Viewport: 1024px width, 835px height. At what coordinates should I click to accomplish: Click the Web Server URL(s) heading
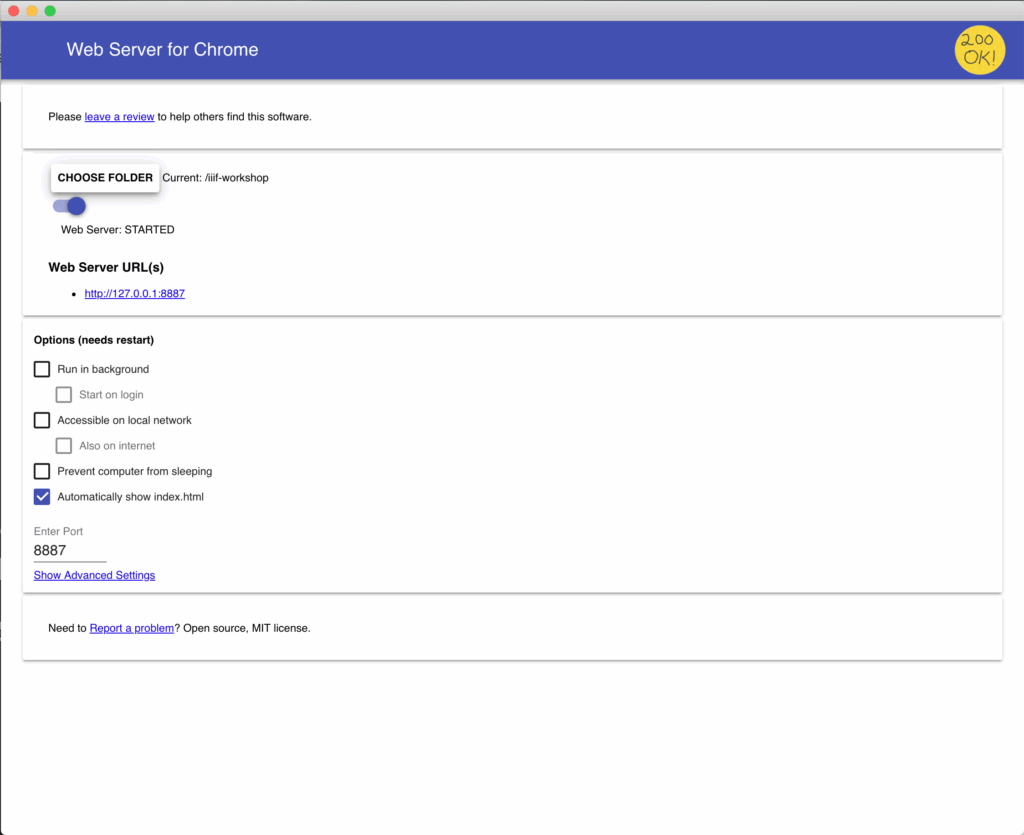pyautogui.click(x=106, y=267)
